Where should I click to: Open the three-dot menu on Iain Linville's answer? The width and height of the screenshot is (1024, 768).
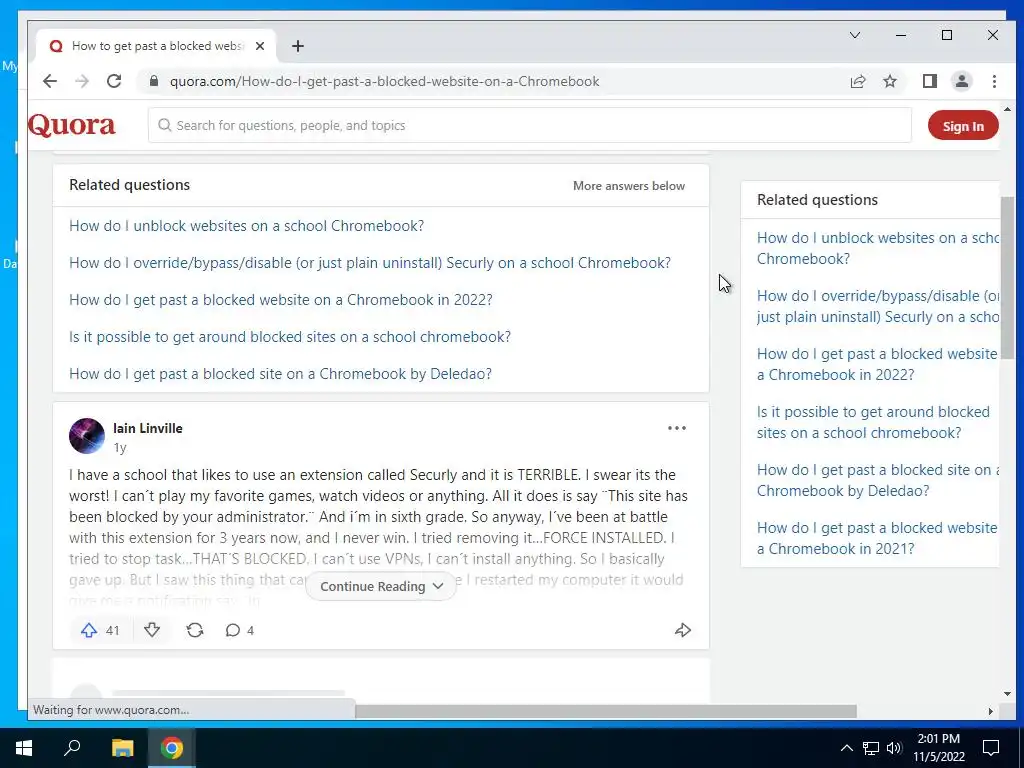click(x=677, y=428)
